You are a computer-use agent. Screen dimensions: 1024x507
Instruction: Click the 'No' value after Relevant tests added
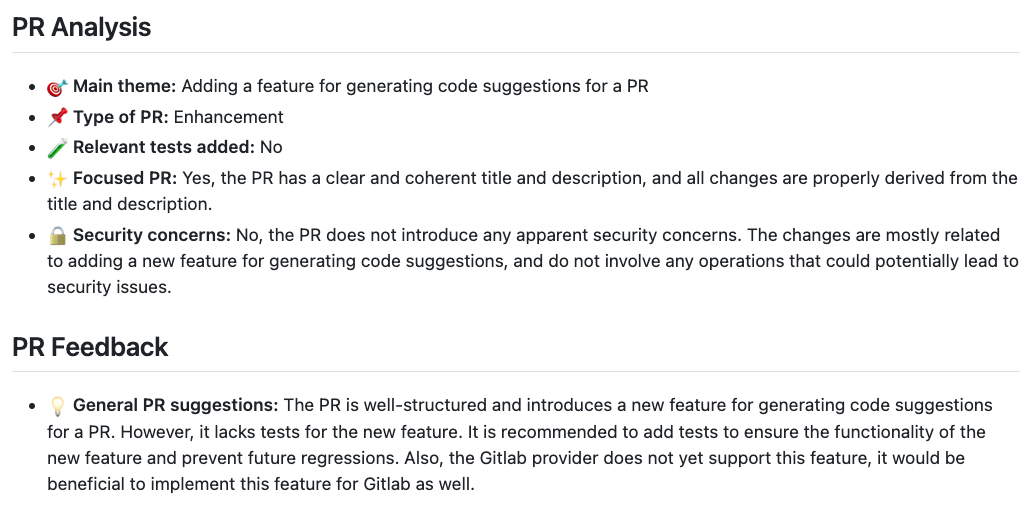point(271,148)
